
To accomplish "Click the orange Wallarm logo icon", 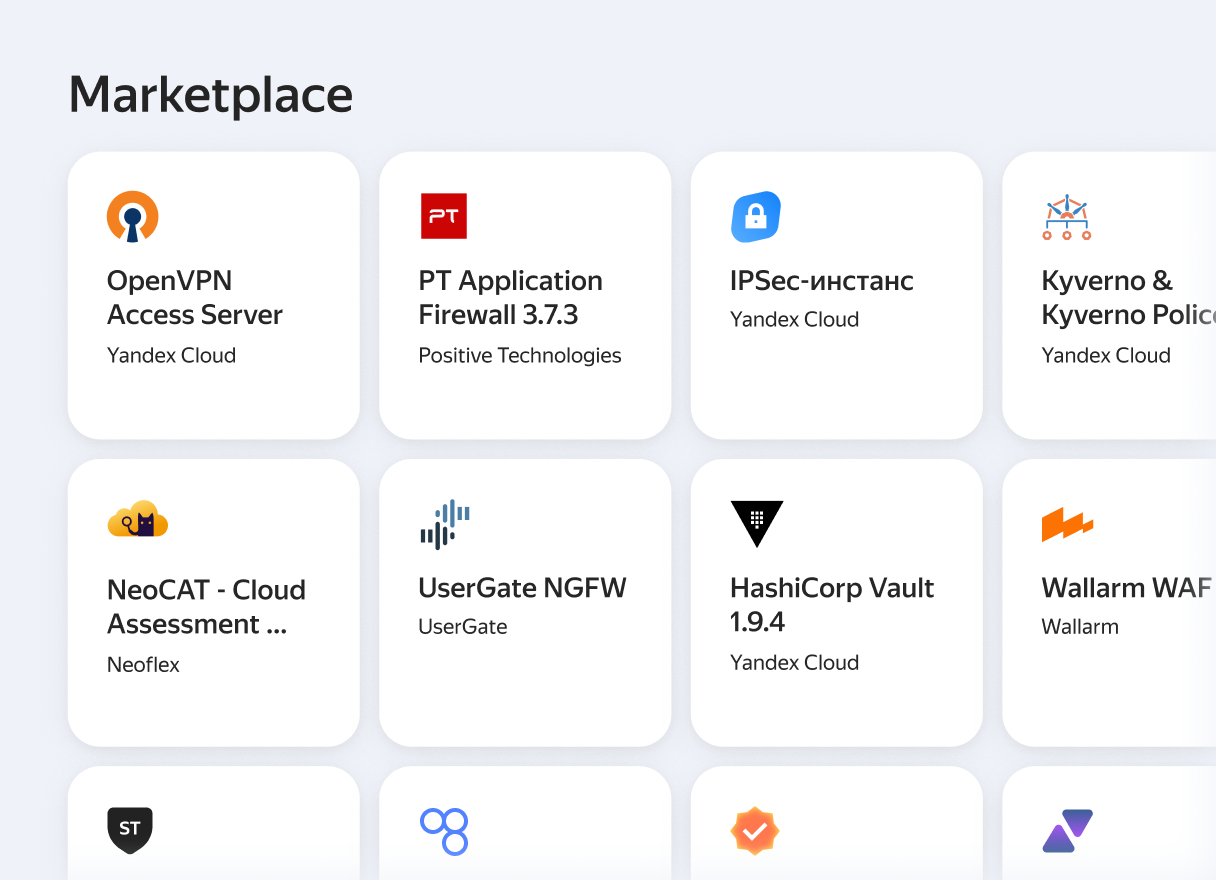I will (1067, 524).
